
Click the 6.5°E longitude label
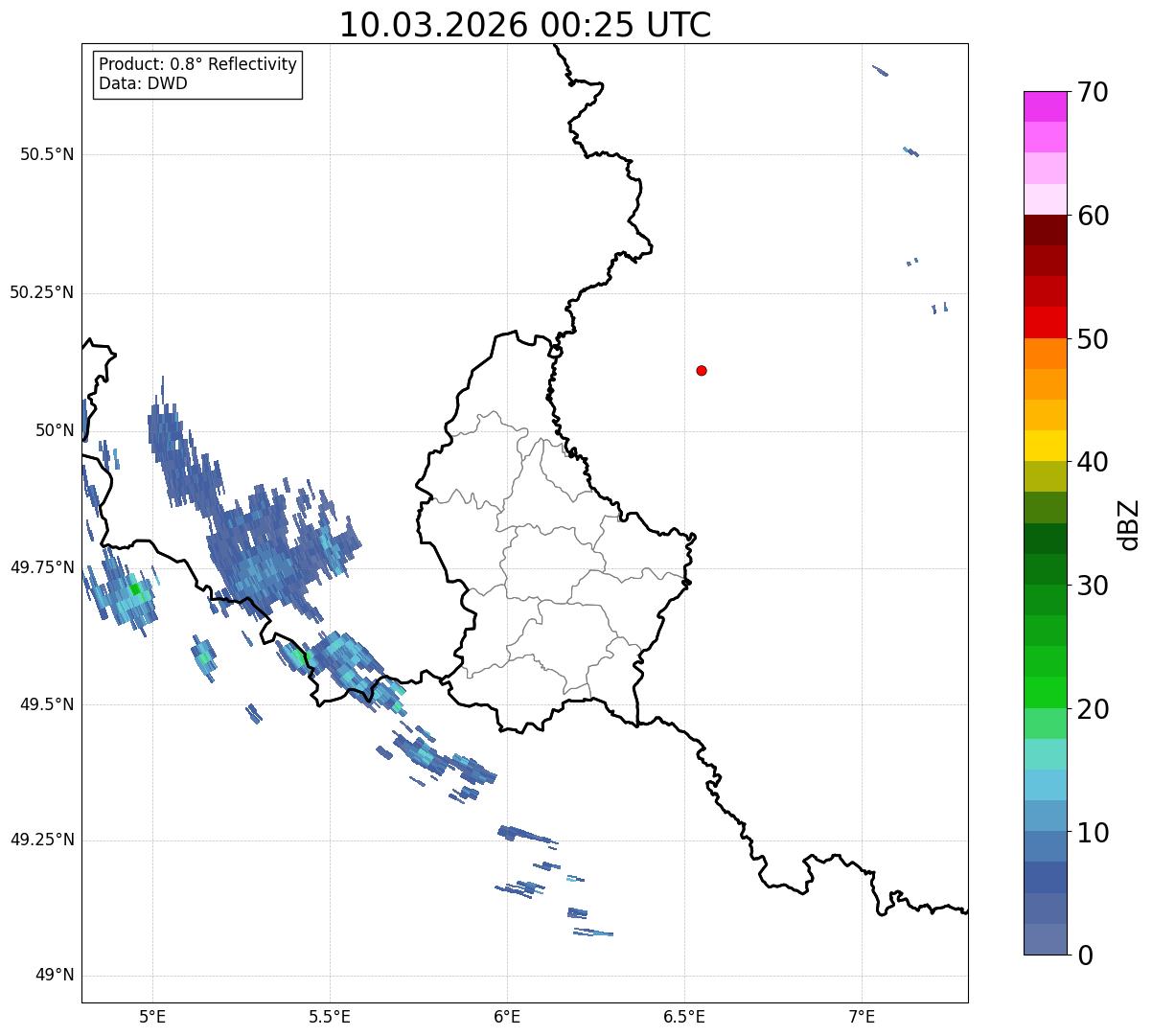click(684, 1017)
